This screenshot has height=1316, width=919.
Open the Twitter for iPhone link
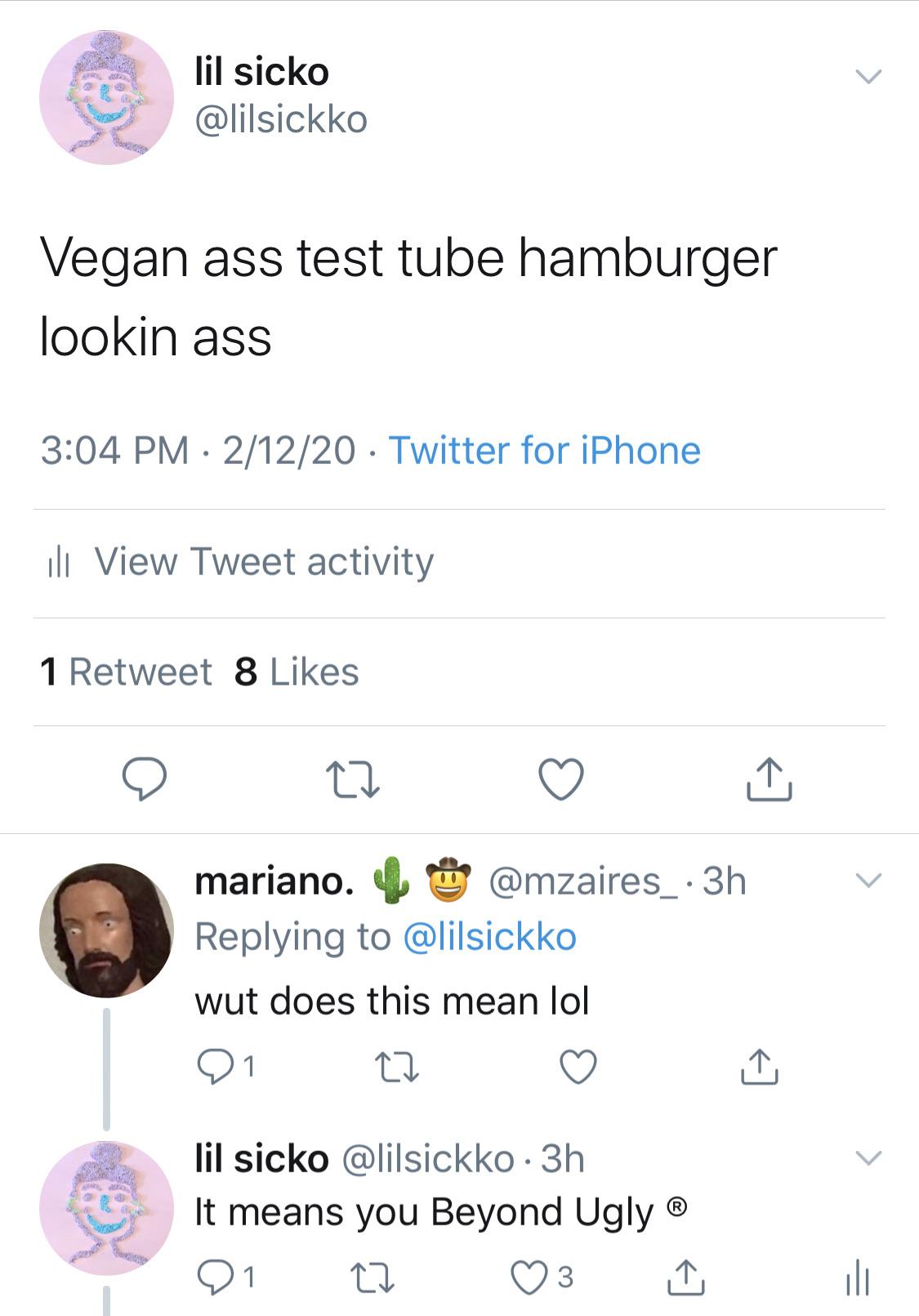point(544,450)
